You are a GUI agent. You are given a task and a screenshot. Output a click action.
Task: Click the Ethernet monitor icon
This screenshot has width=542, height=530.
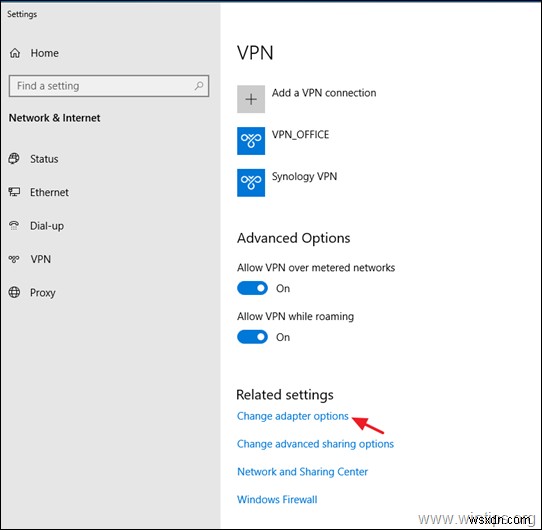14,192
